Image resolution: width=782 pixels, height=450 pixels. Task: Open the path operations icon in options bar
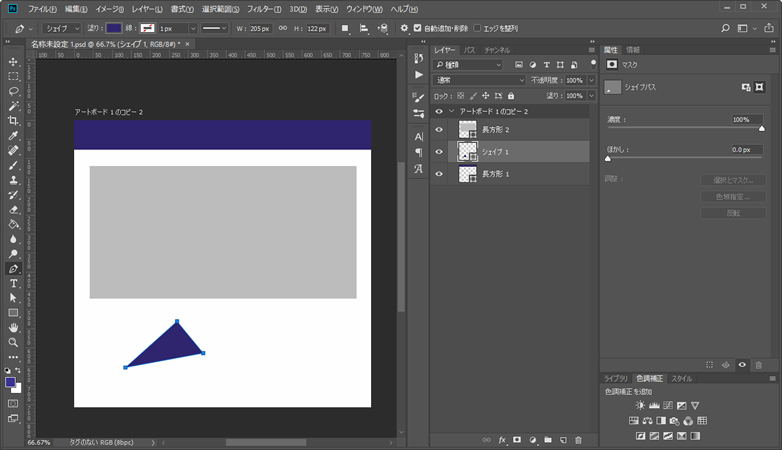[x=345, y=28]
